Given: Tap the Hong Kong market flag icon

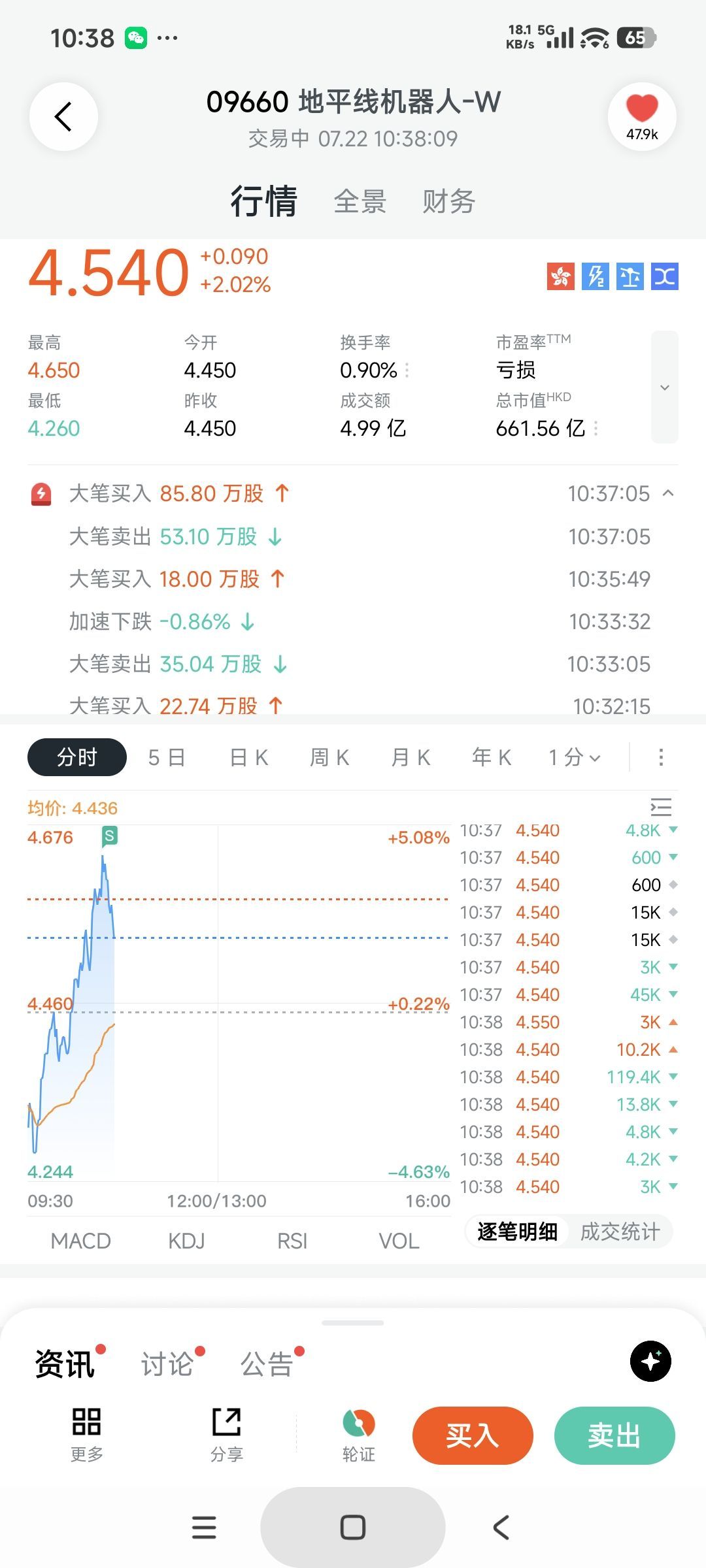Looking at the screenshot, I should pos(560,276).
